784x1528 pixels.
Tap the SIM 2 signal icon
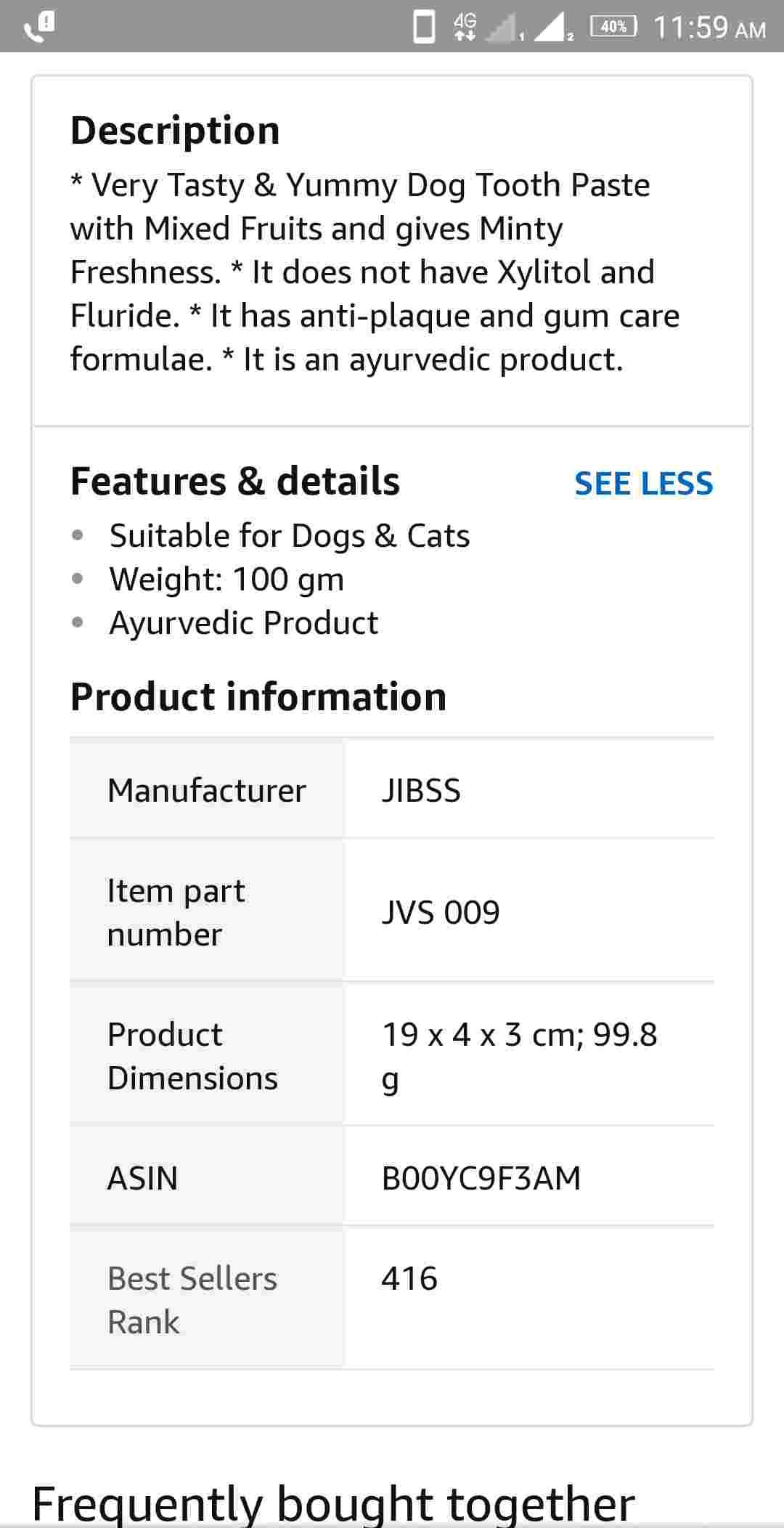click(x=552, y=28)
